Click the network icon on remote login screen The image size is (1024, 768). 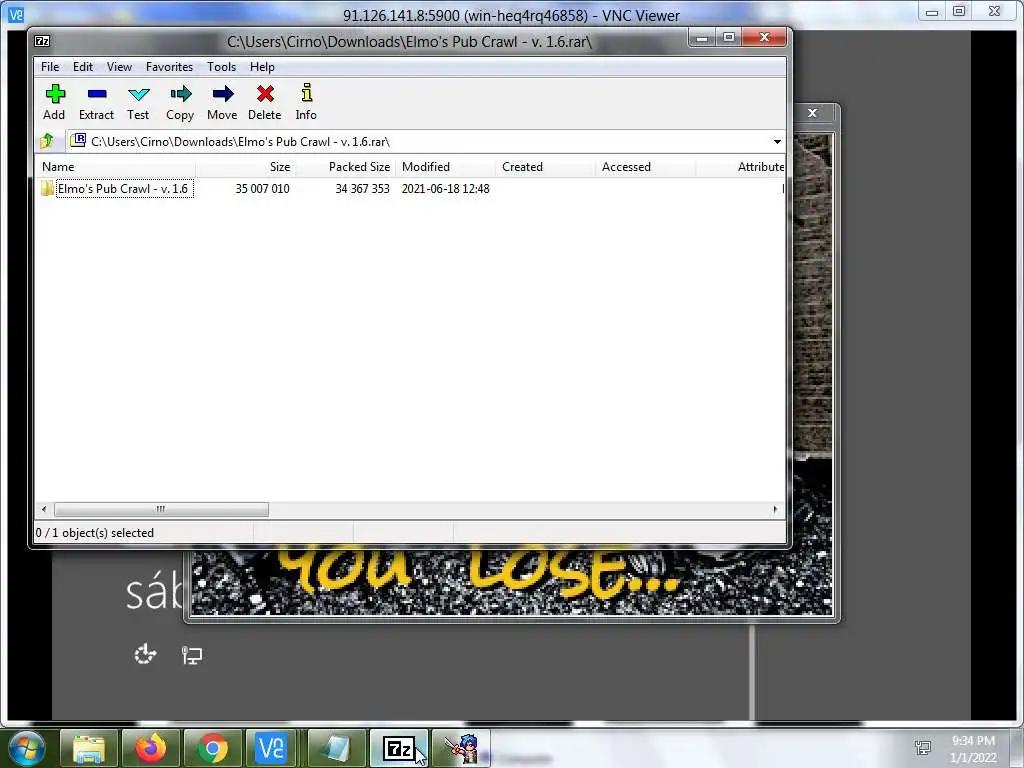191,654
